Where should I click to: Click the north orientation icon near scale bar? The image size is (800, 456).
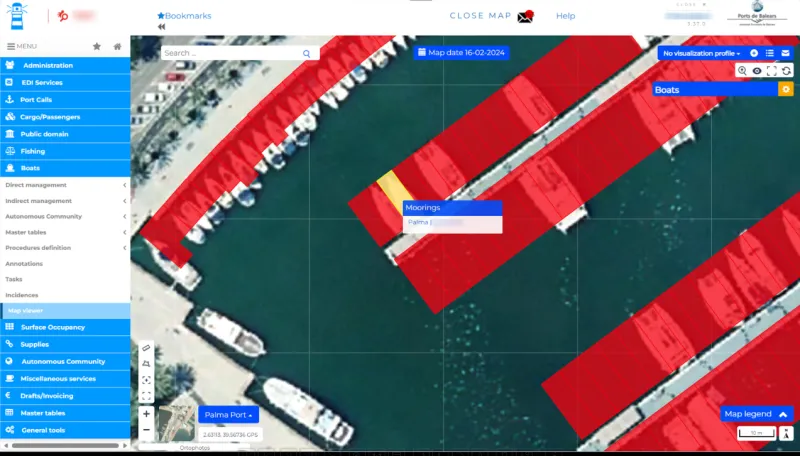[x=787, y=433]
